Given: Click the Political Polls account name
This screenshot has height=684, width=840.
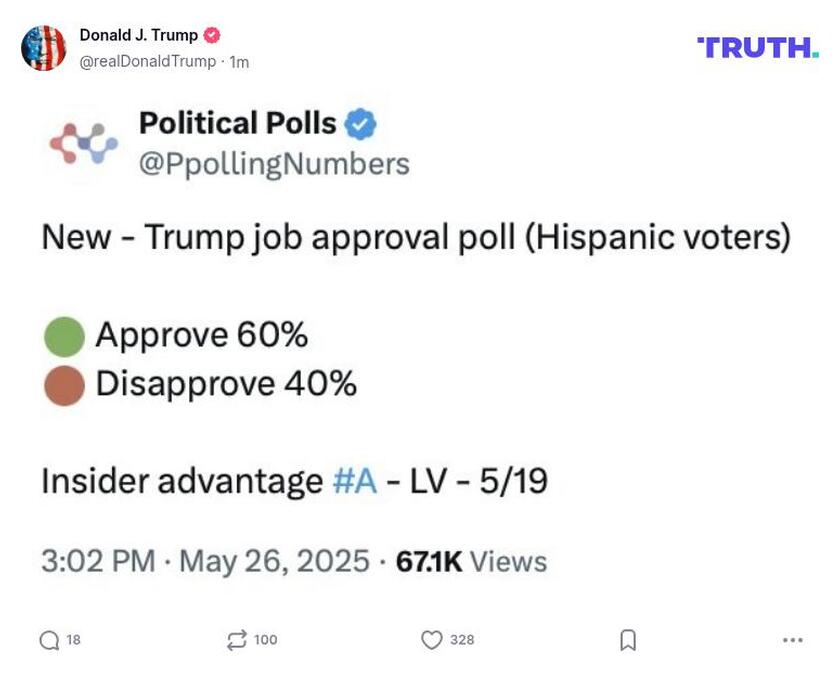Looking at the screenshot, I should tap(238, 124).
